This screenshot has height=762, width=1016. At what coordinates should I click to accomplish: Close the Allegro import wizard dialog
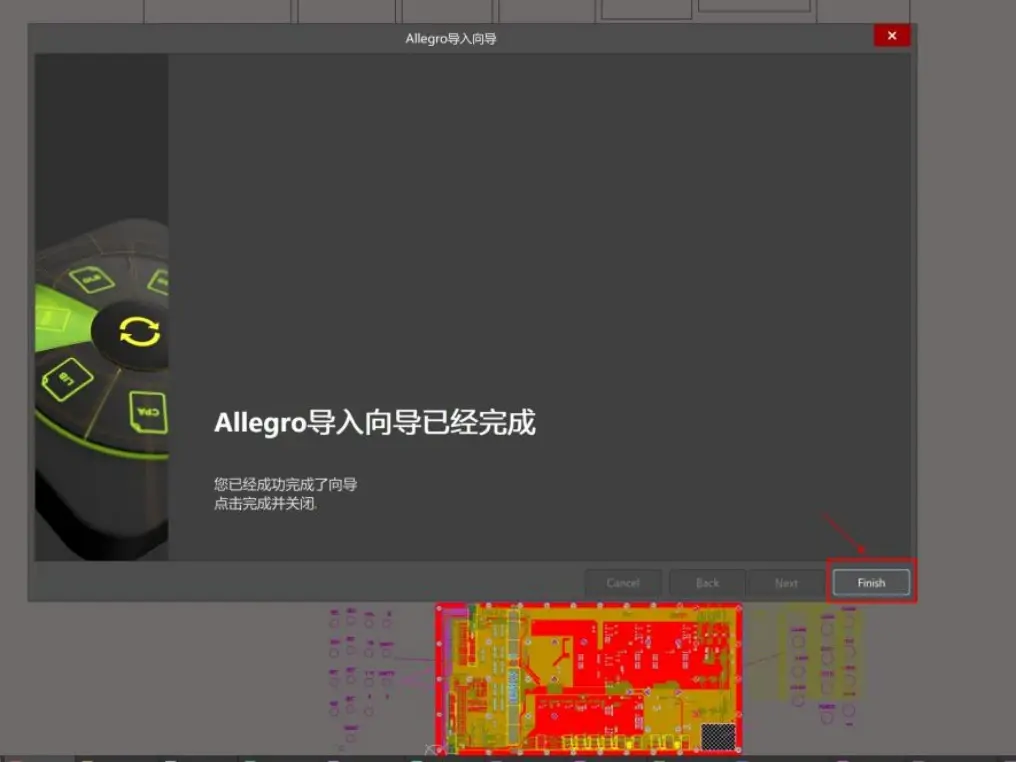tap(892, 36)
